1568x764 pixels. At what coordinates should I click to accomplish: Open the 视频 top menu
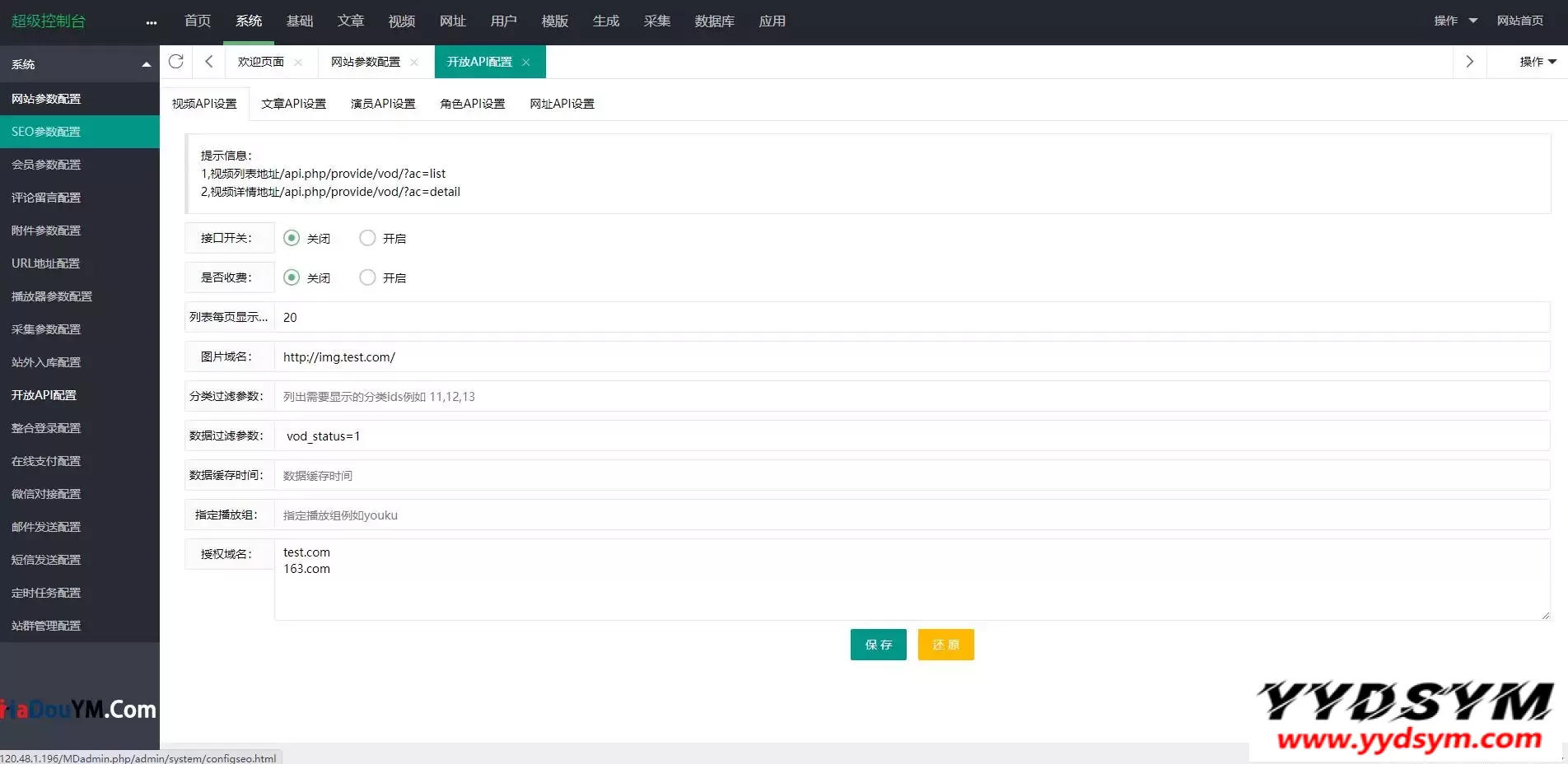coord(401,21)
